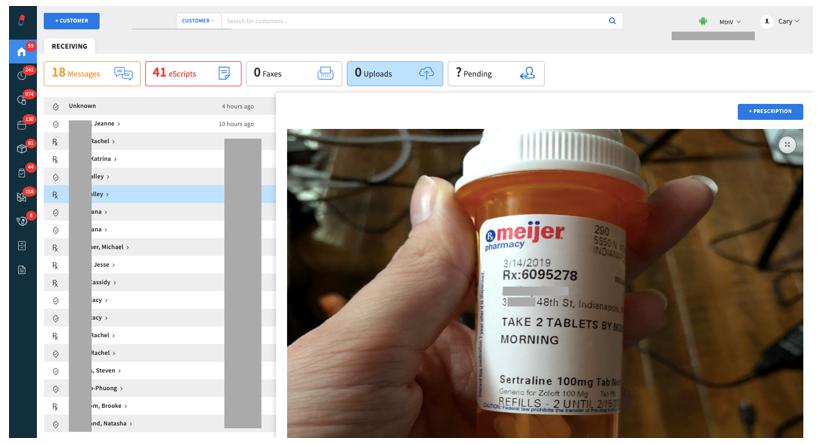Open the Home icon in sidebar
The image size is (819, 444).
[x=21, y=52]
